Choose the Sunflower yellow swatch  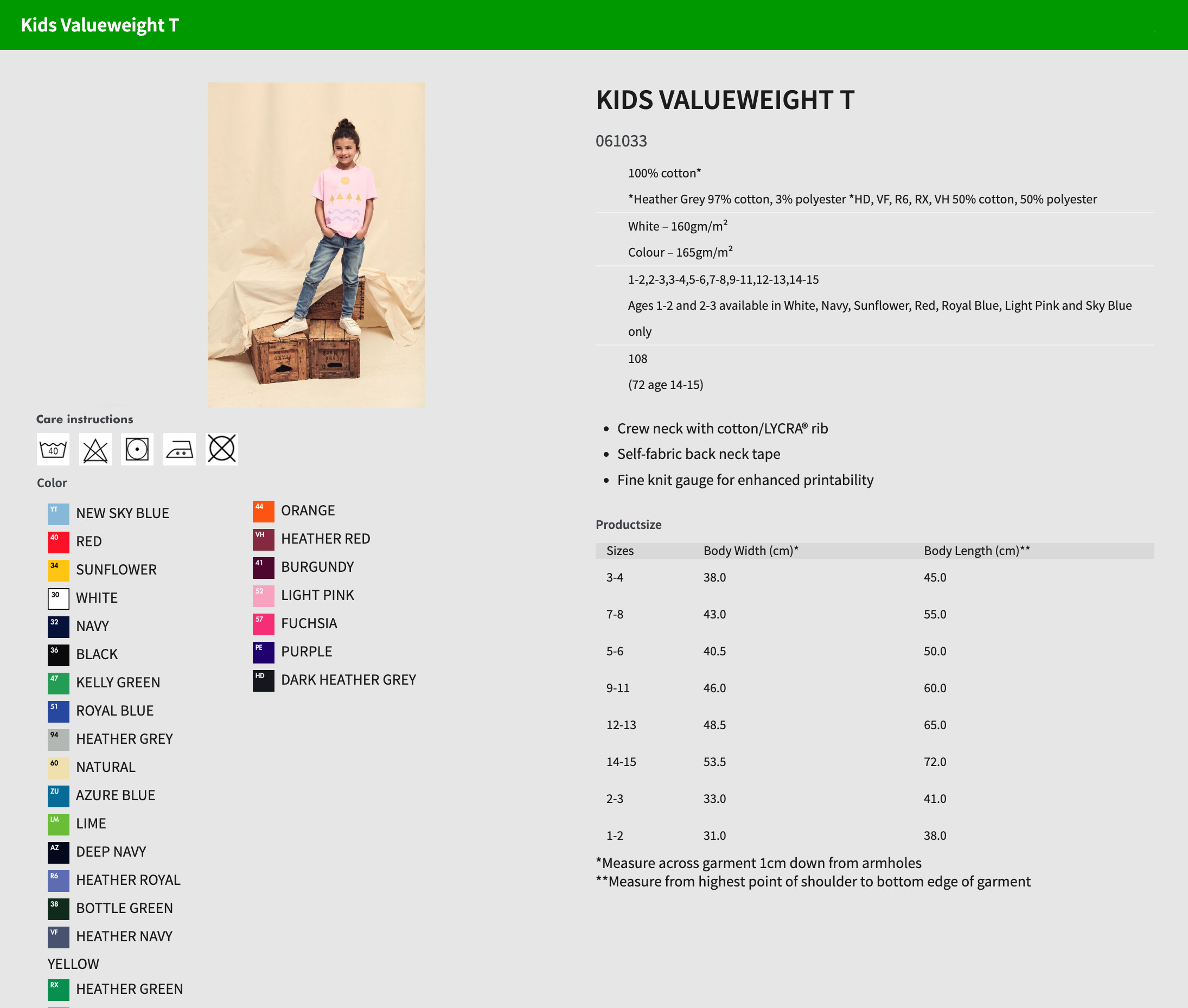point(58,570)
